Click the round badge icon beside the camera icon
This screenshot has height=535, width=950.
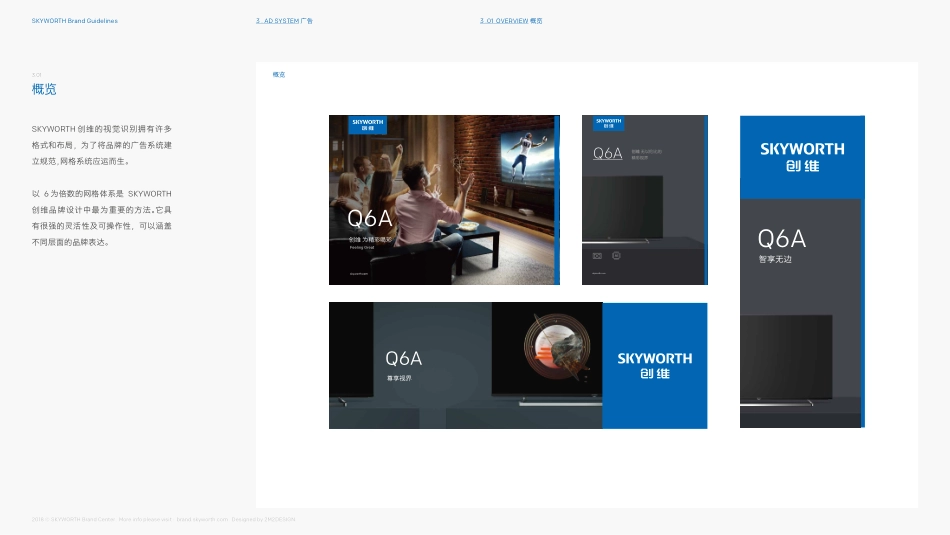[616, 256]
